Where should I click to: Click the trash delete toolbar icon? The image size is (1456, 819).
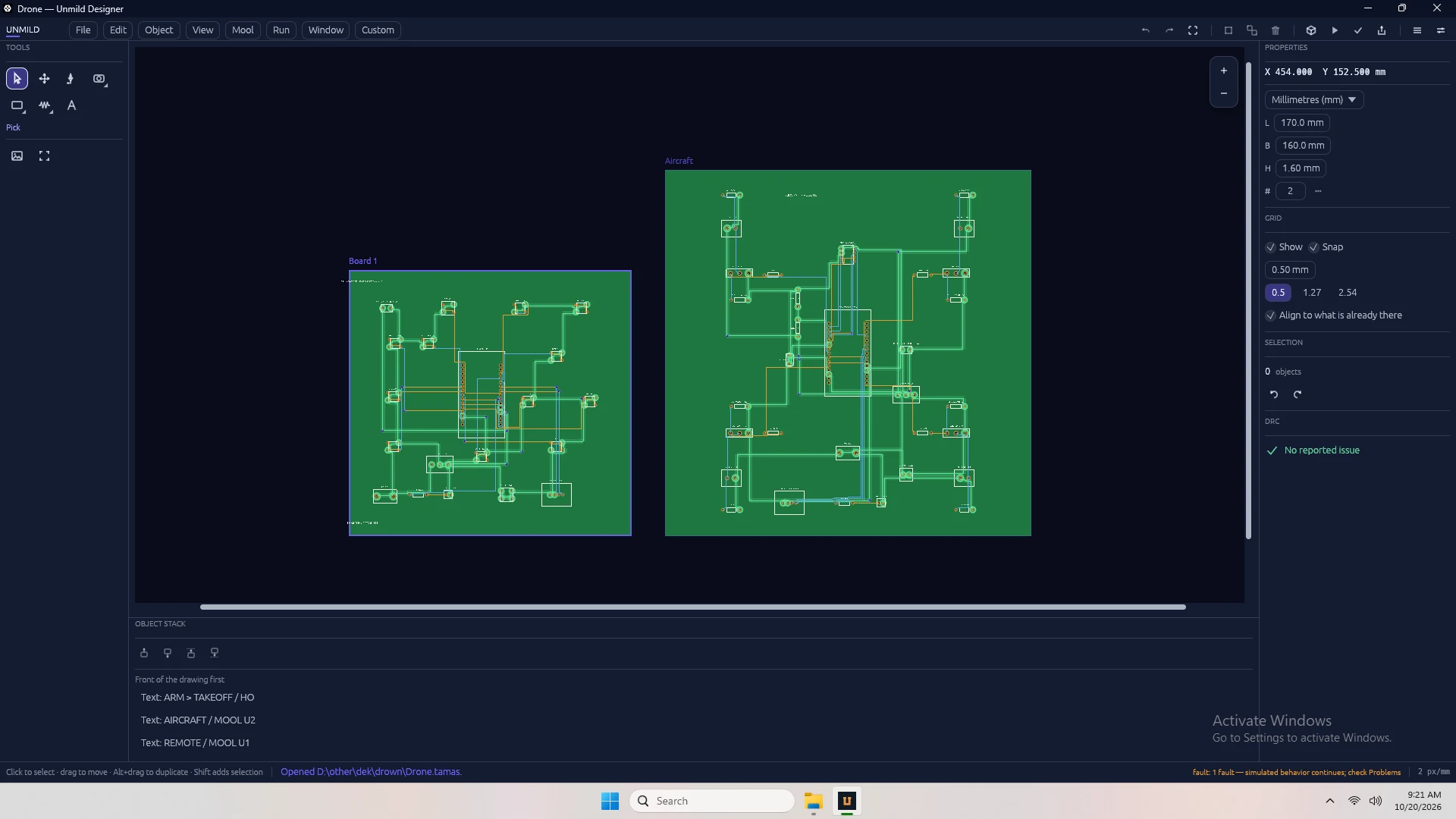1276,30
